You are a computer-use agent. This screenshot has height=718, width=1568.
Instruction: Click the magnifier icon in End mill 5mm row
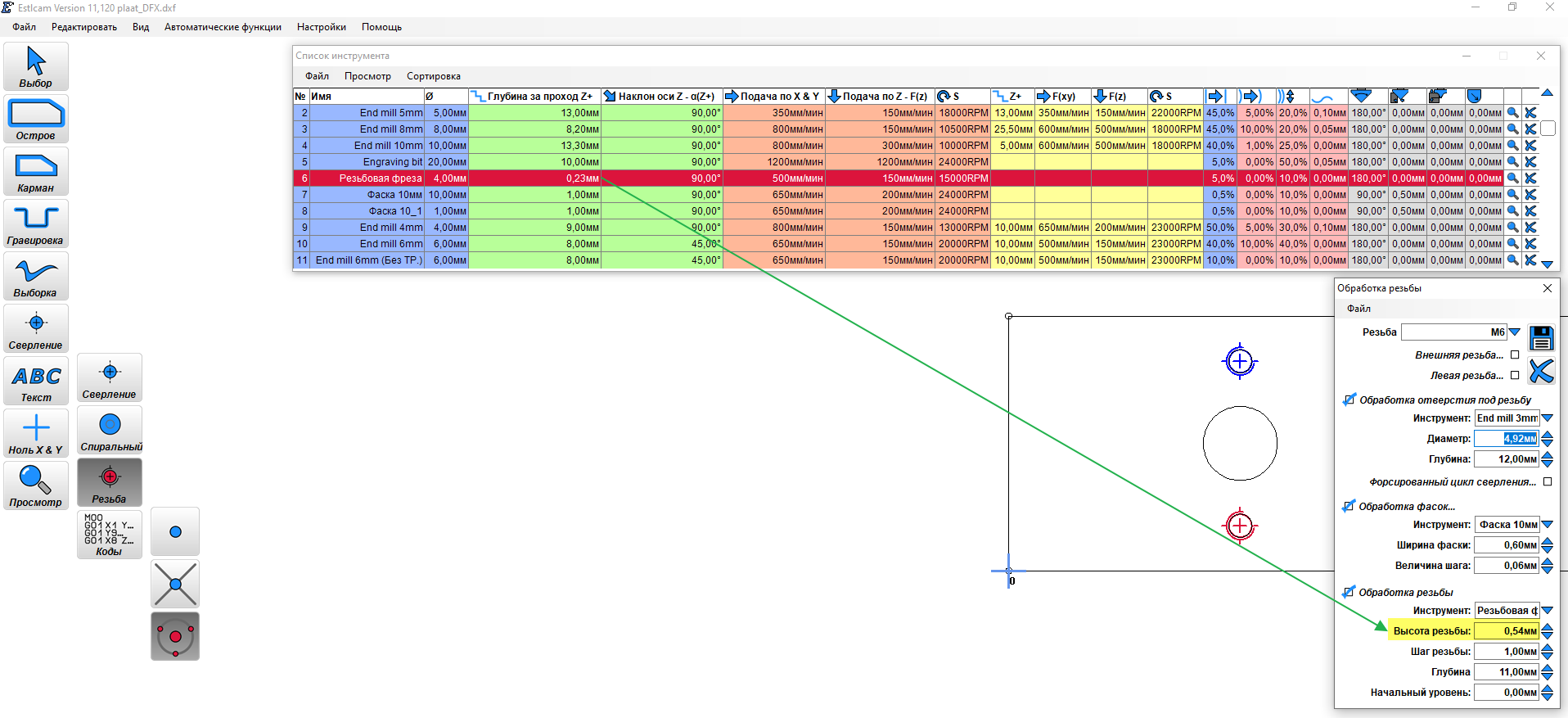tap(1512, 113)
